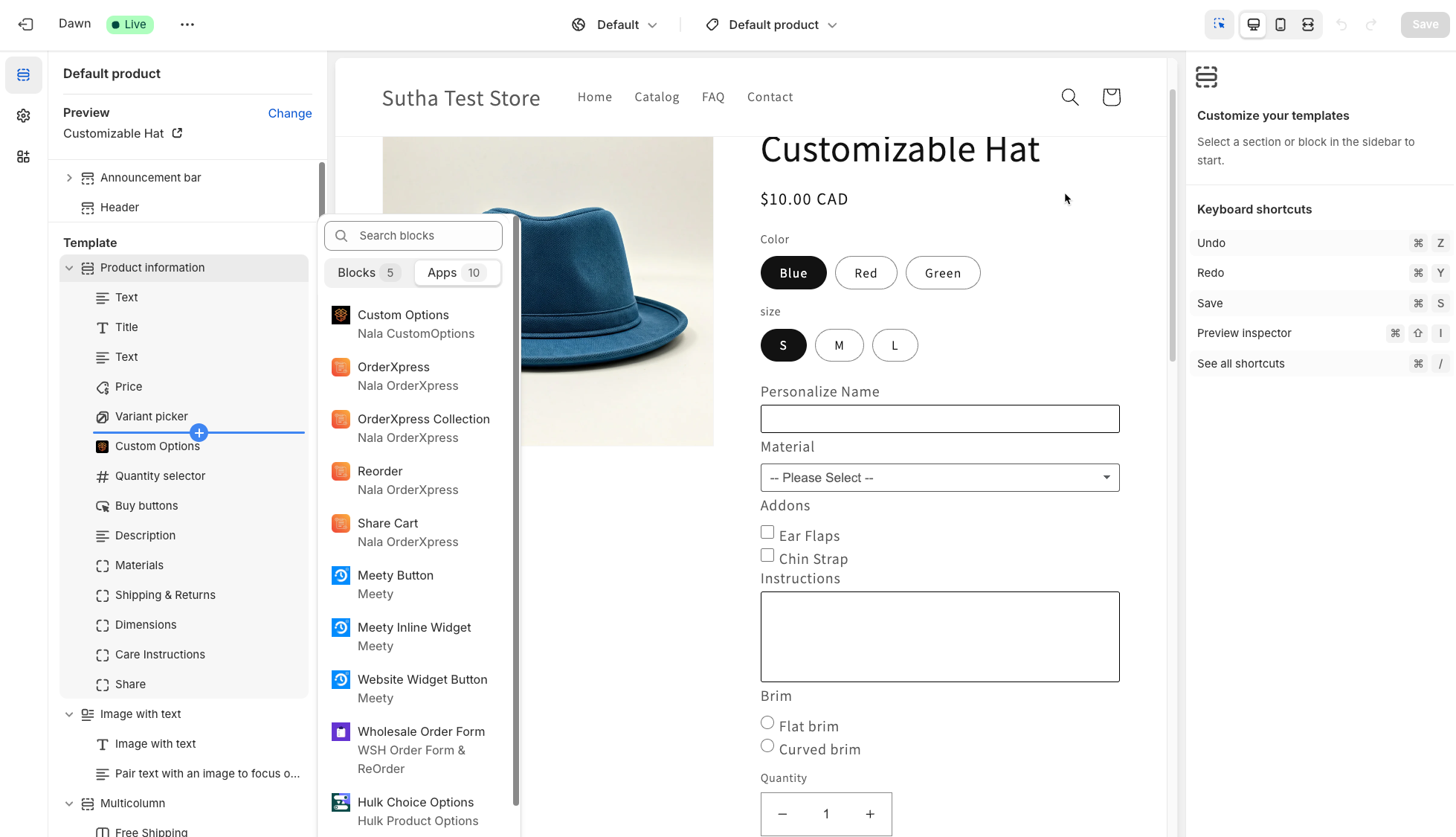
Task: Switch to mobile preview icon
Action: click(1281, 25)
